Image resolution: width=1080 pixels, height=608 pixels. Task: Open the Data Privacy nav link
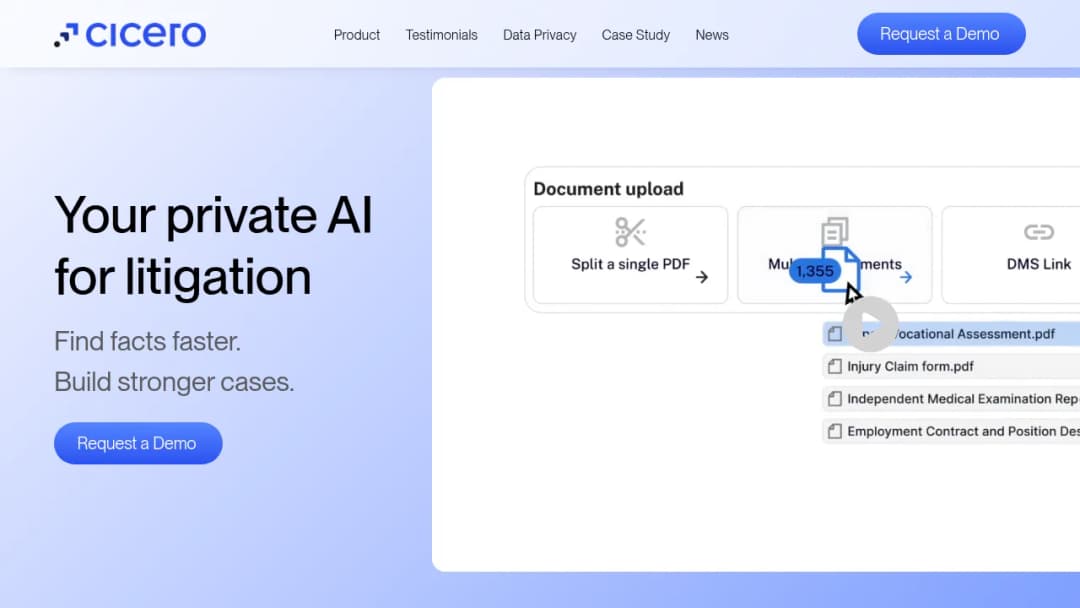pyautogui.click(x=539, y=35)
